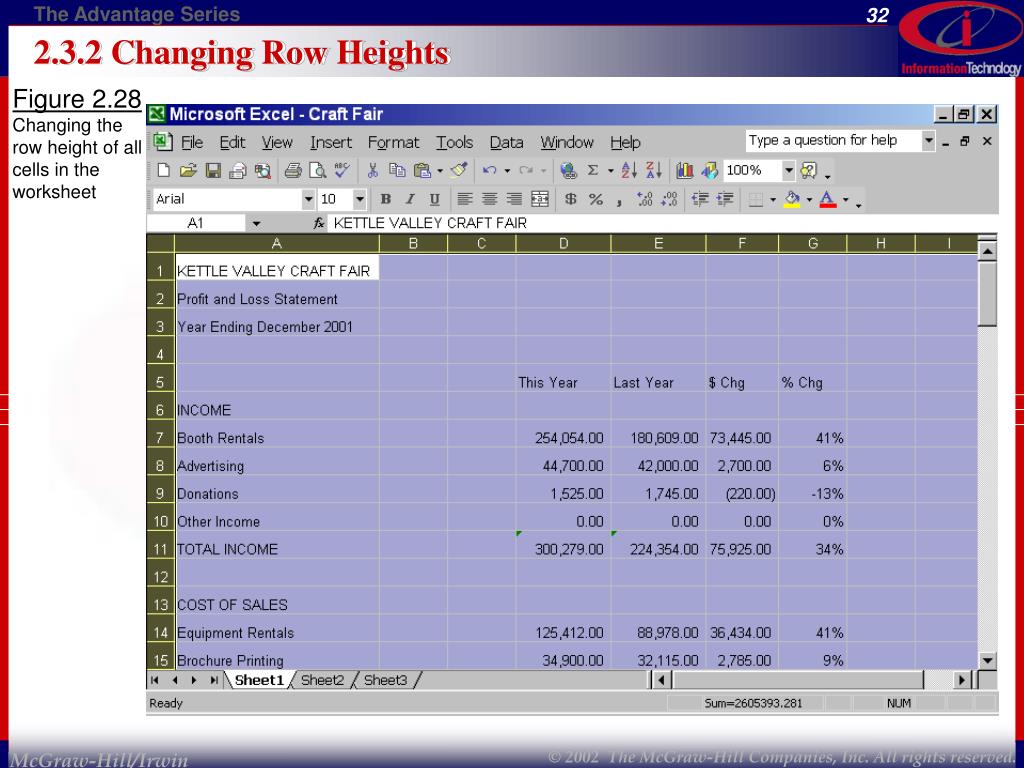Open the Data menu
The image size is (1024, 768).
pyautogui.click(x=506, y=142)
